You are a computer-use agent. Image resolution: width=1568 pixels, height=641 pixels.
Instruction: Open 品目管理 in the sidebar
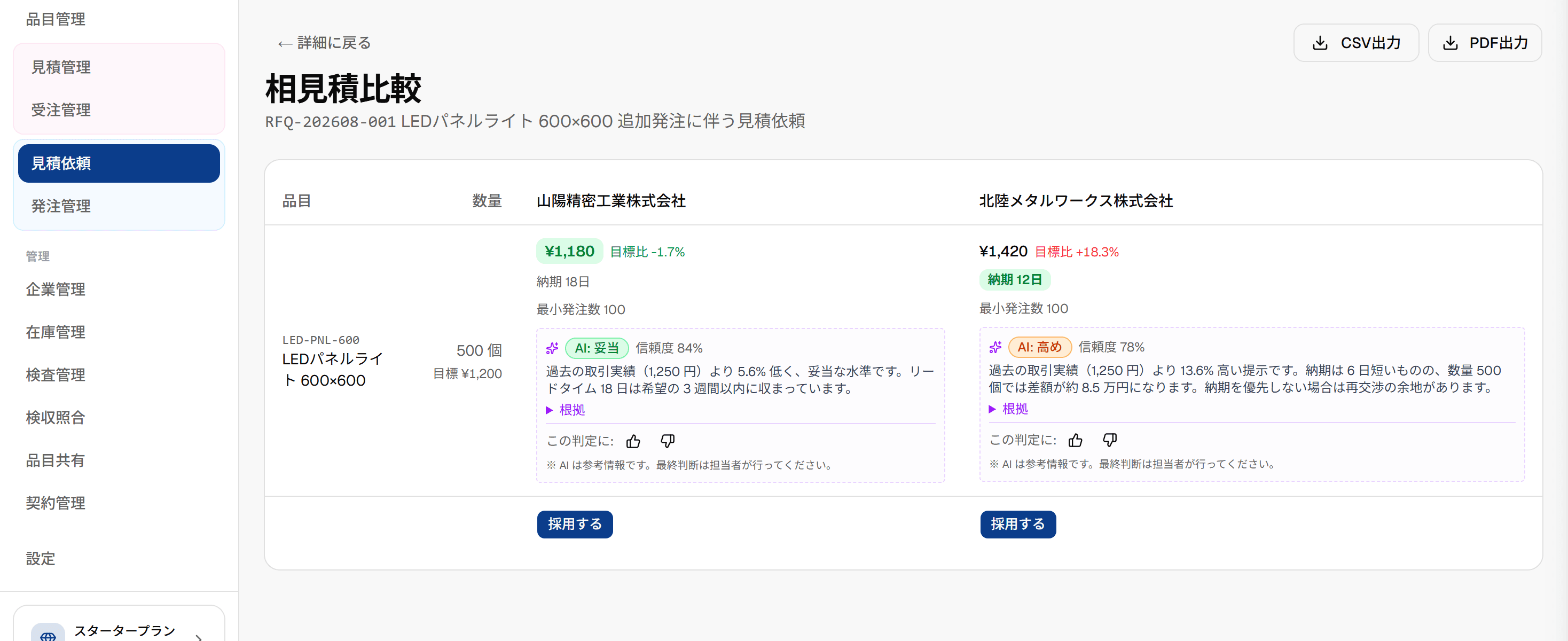pyautogui.click(x=56, y=19)
